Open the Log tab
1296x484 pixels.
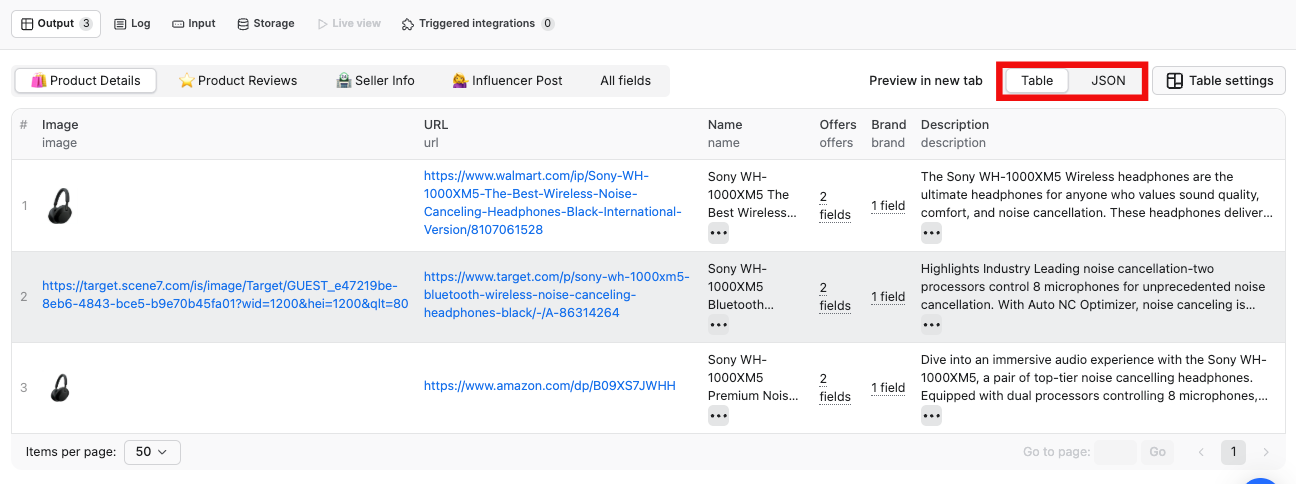132,24
